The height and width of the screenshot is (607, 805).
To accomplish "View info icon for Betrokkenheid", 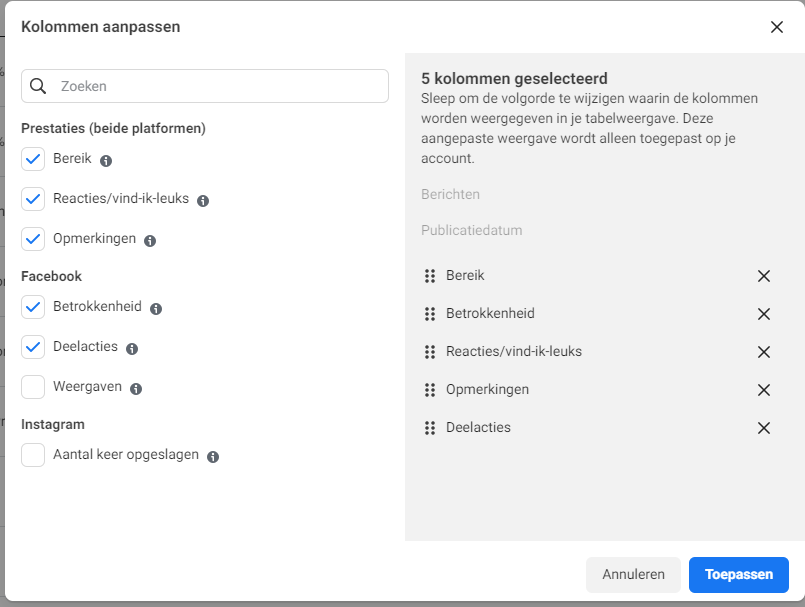I will click(x=156, y=309).
